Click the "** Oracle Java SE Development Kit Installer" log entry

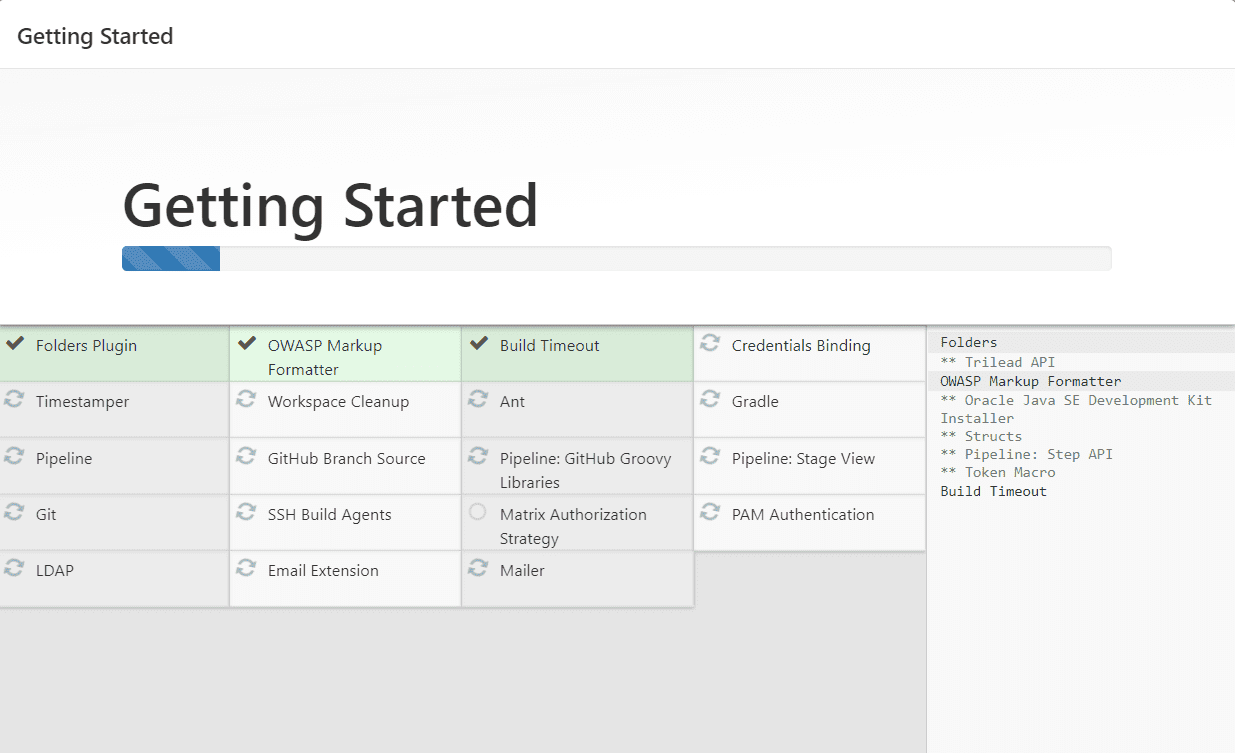click(1076, 409)
